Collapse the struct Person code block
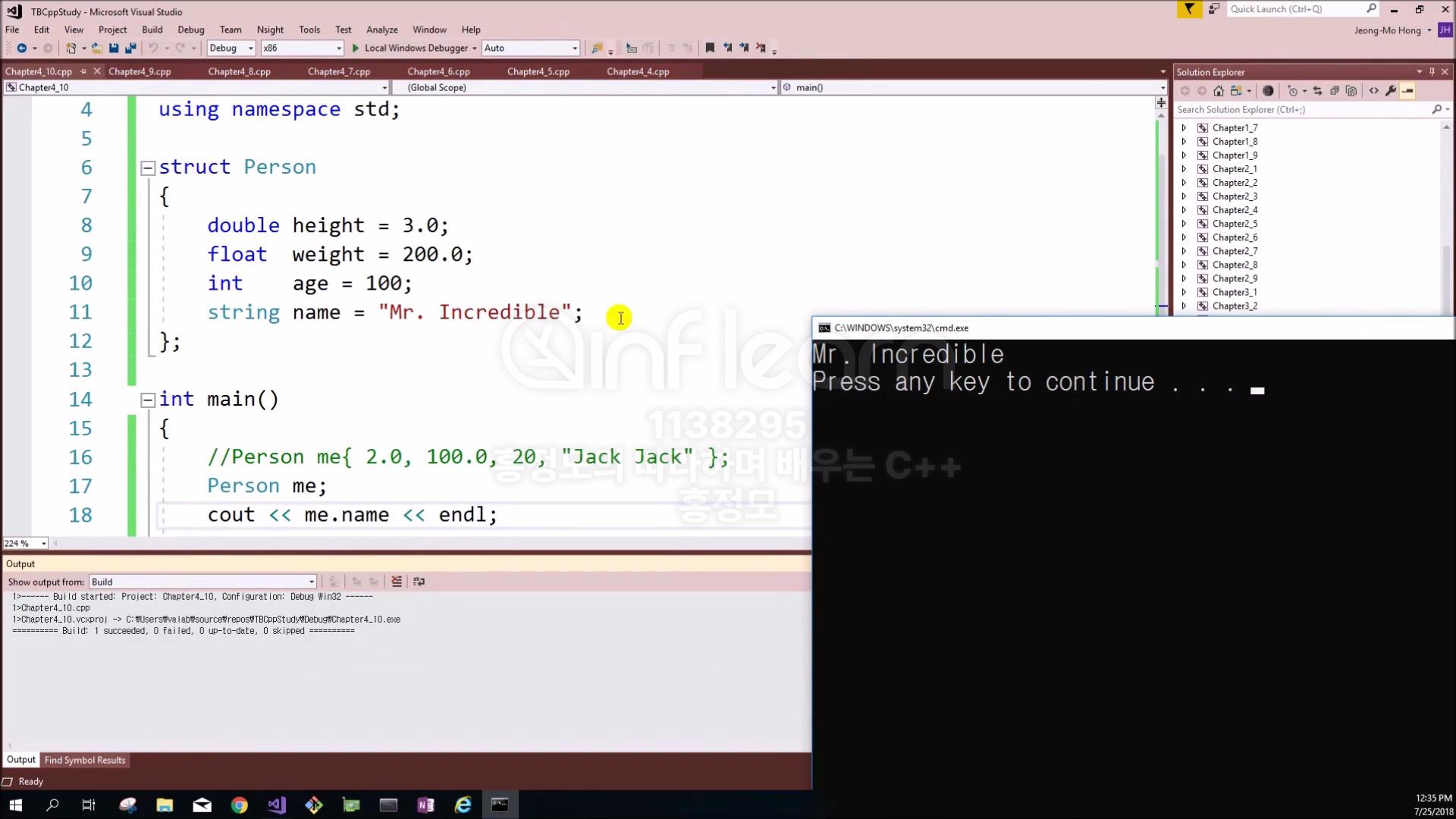 pyautogui.click(x=149, y=168)
